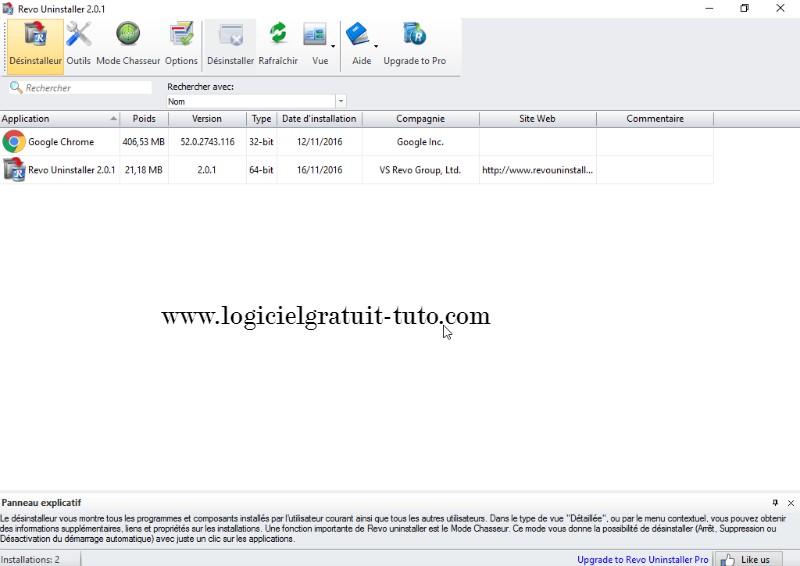The width and height of the screenshot is (800, 566).
Task: Click the 21,18 MB size cell
Action: tap(143, 170)
